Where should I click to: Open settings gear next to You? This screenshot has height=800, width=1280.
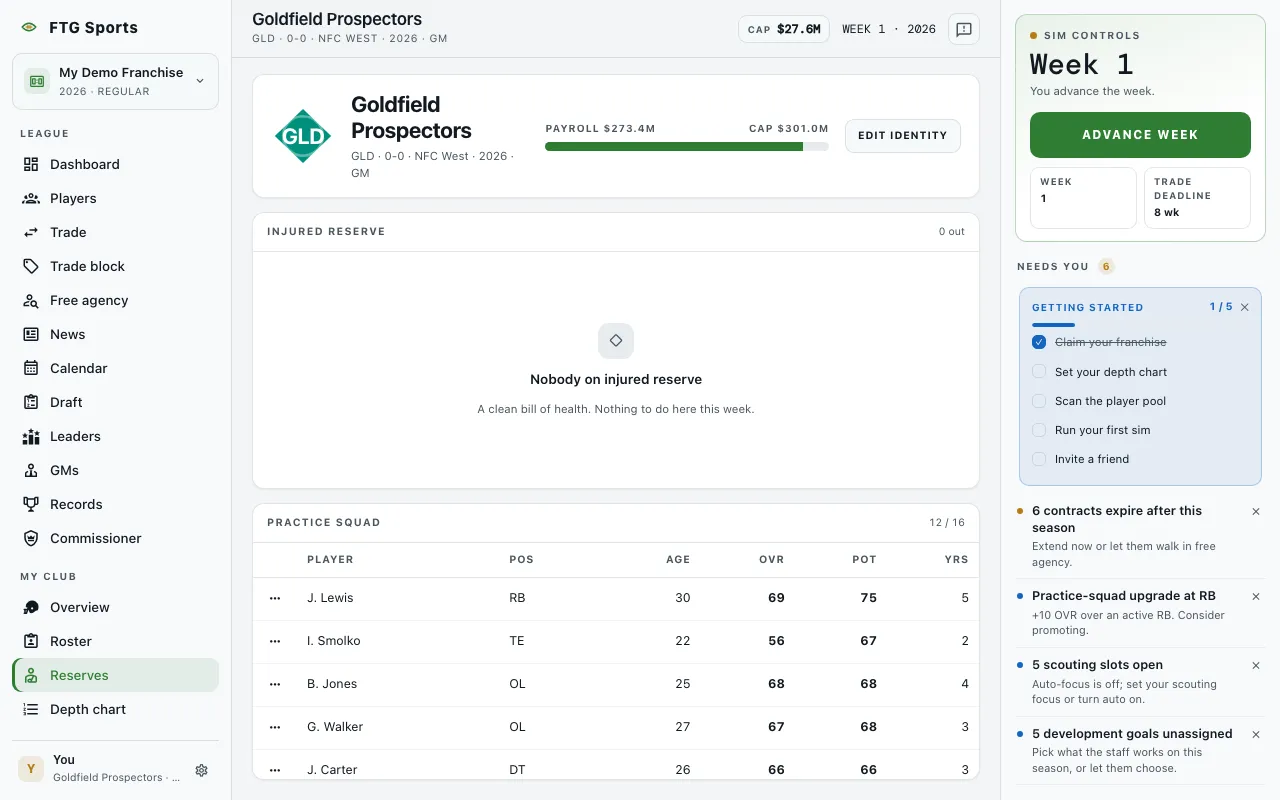point(201,770)
